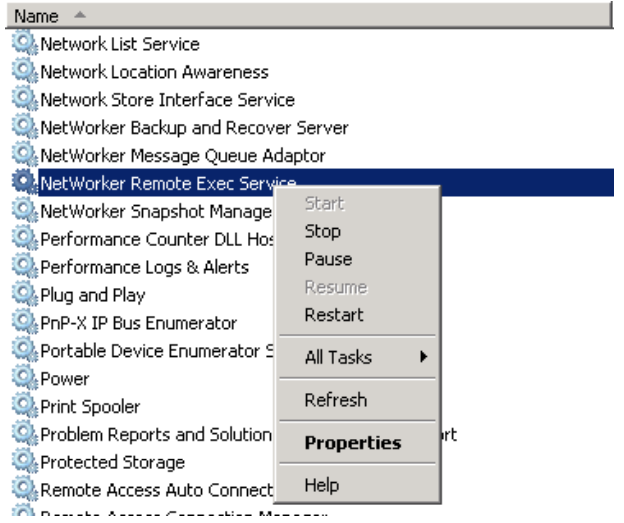Click the greyed-out Resume menu entry
This screenshot has height=523, width=624.
[357, 287]
